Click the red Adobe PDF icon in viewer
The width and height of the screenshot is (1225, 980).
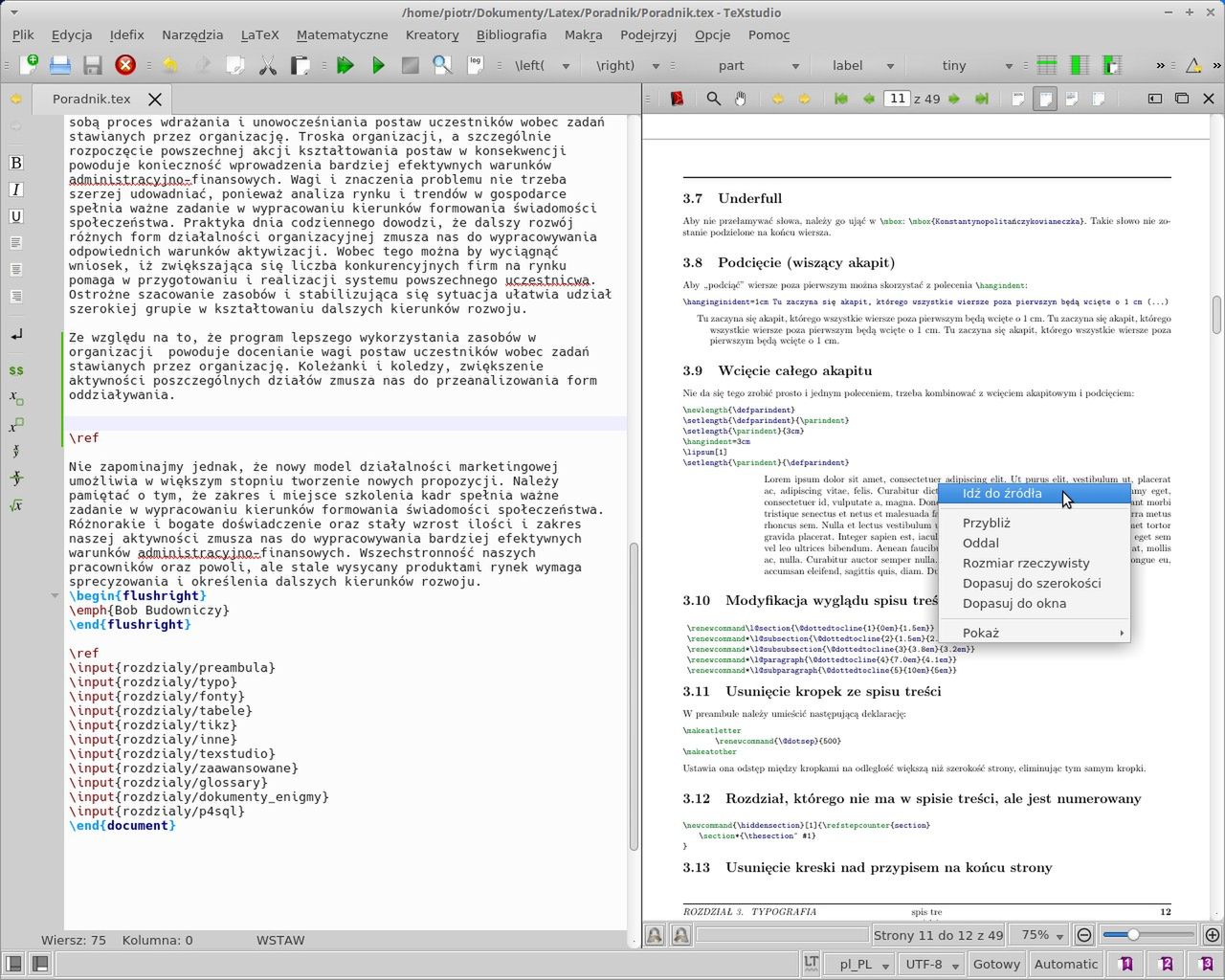pyautogui.click(x=678, y=99)
